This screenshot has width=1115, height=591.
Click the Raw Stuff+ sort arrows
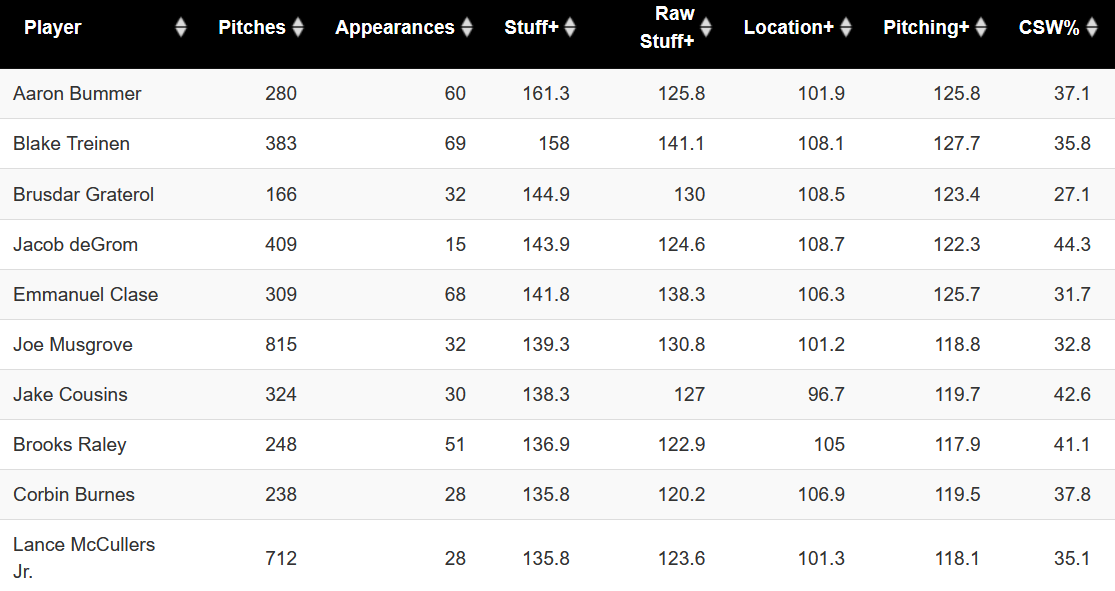pos(705,28)
